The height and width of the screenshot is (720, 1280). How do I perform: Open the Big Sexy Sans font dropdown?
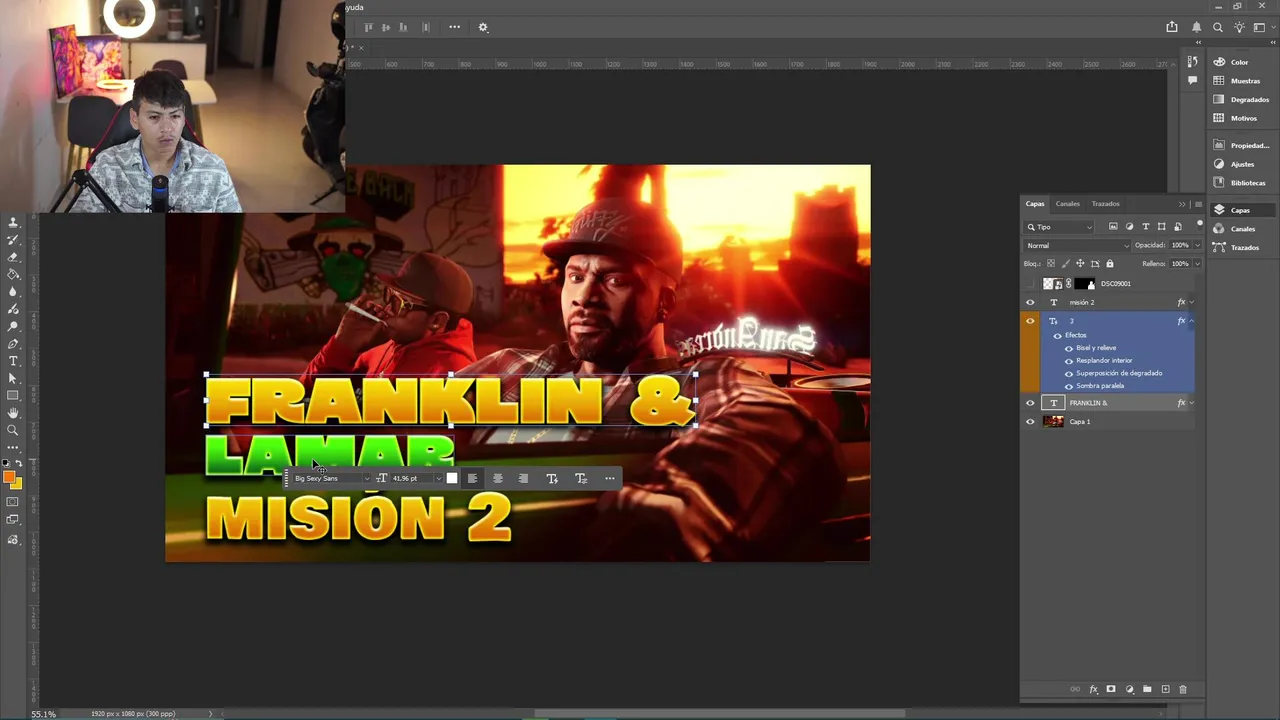coord(366,479)
